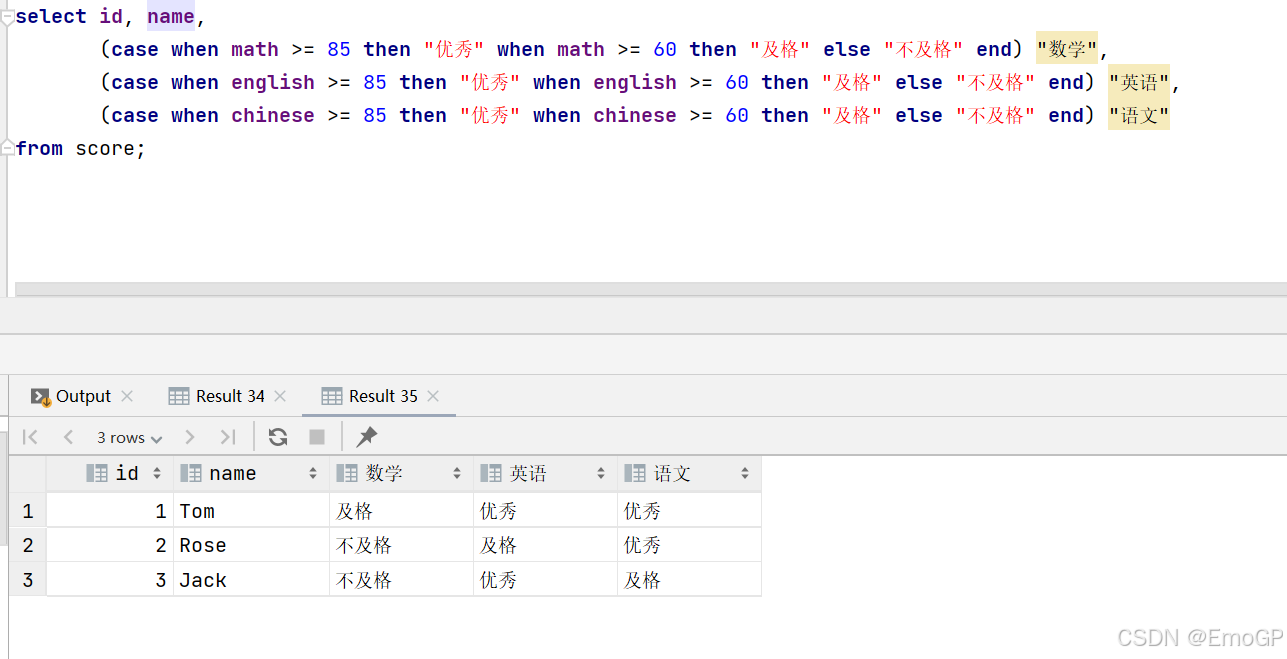Sort by the name column arrows
1287x659 pixels.
click(x=313, y=473)
